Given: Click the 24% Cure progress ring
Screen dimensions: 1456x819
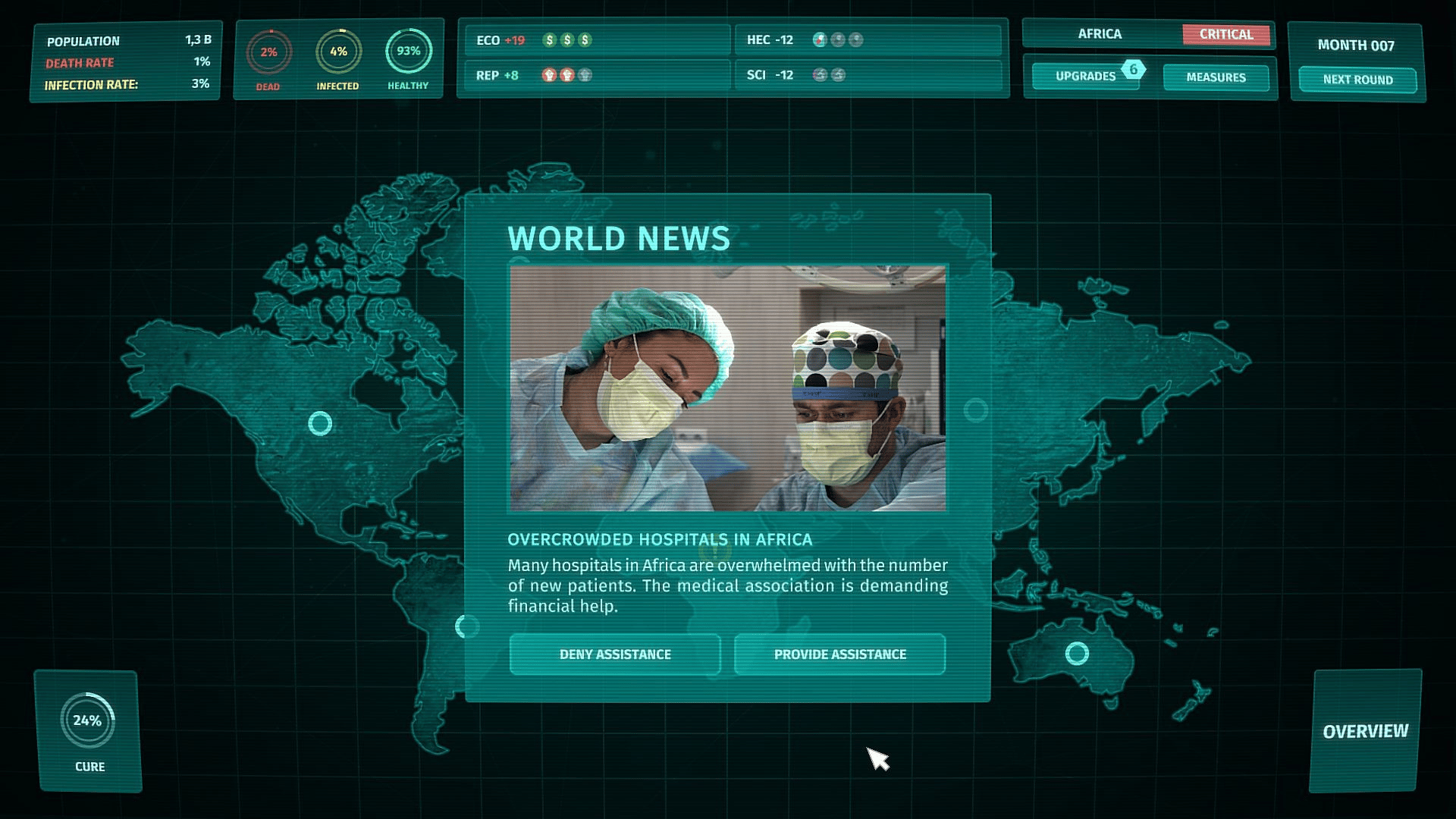Looking at the screenshot, I should click(x=88, y=720).
